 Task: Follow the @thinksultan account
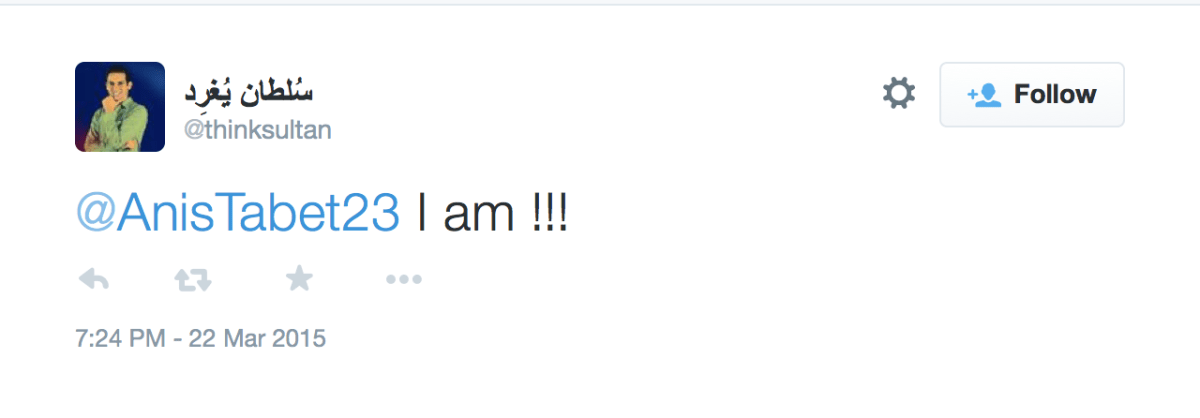(x=1031, y=95)
